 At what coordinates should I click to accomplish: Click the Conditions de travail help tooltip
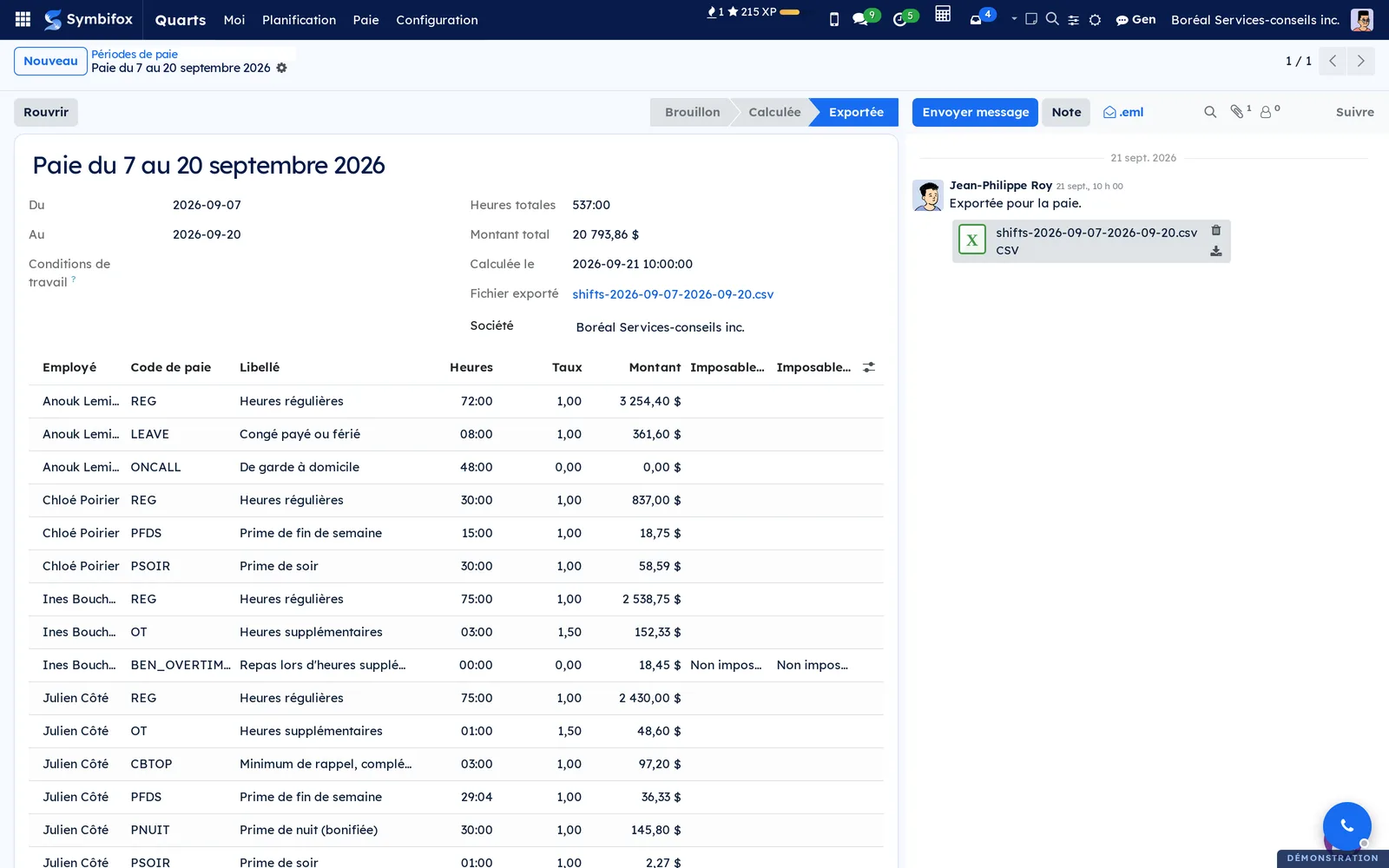pos(74,279)
